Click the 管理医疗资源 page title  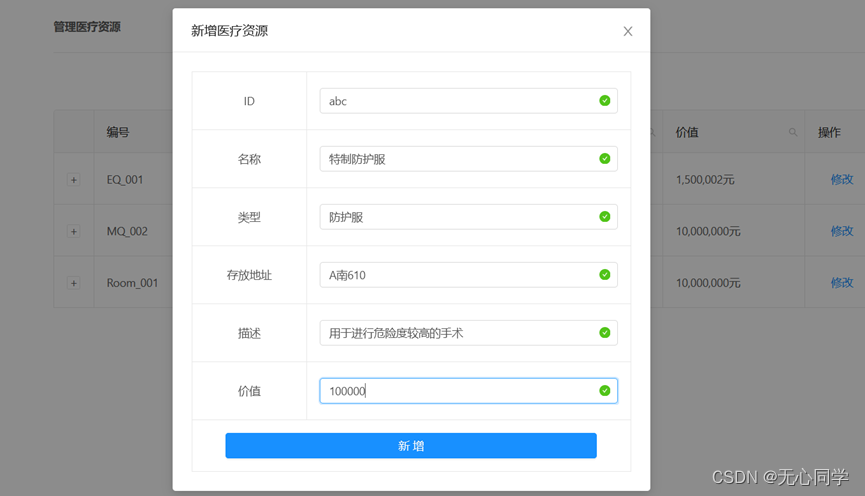pyautogui.click(x=87, y=27)
